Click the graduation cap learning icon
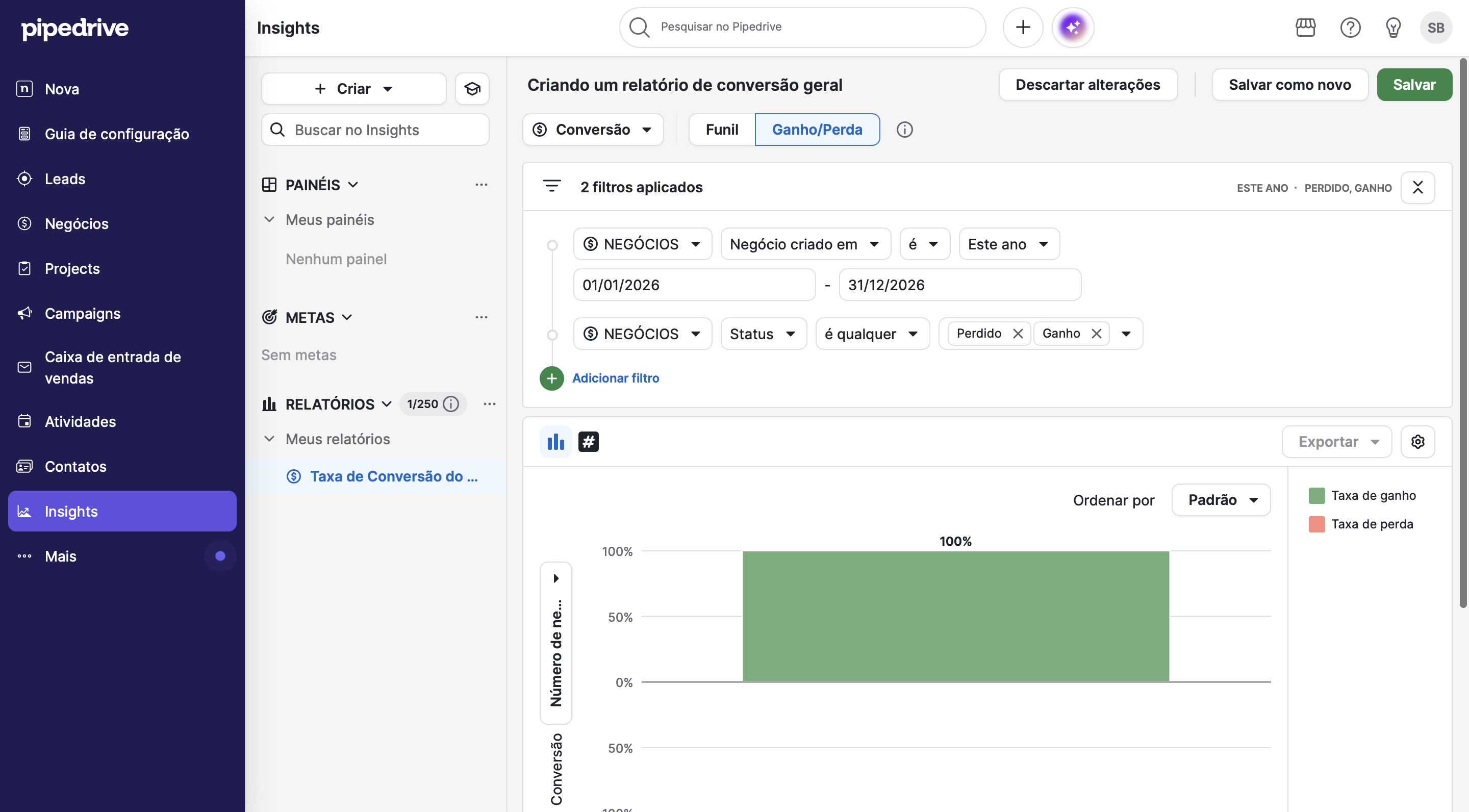The height and width of the screenshot is (812, 1469). pyautogui.click(x=472, y=88)
